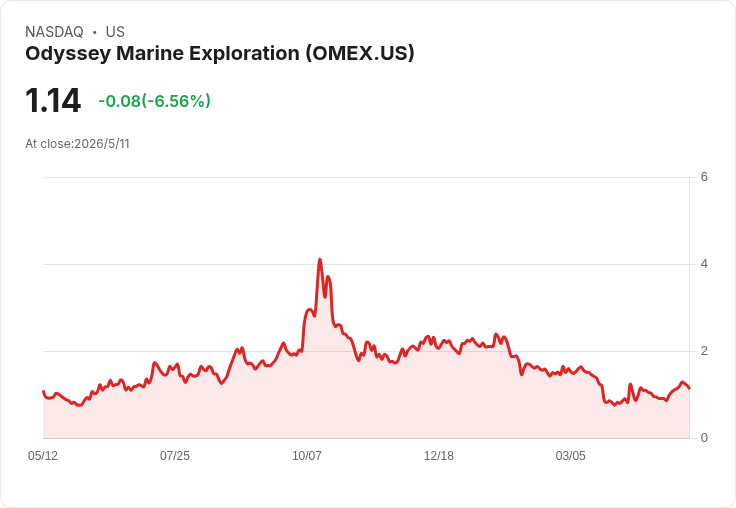Viewport: 736px width, 508px height.
Task: Click the 10/07 x-axis date label
Action: click(x=307, y=456)
